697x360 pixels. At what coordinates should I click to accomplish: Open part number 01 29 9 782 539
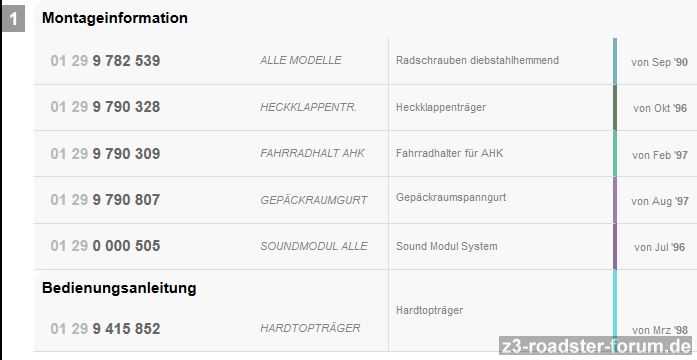tap(105, 61)
